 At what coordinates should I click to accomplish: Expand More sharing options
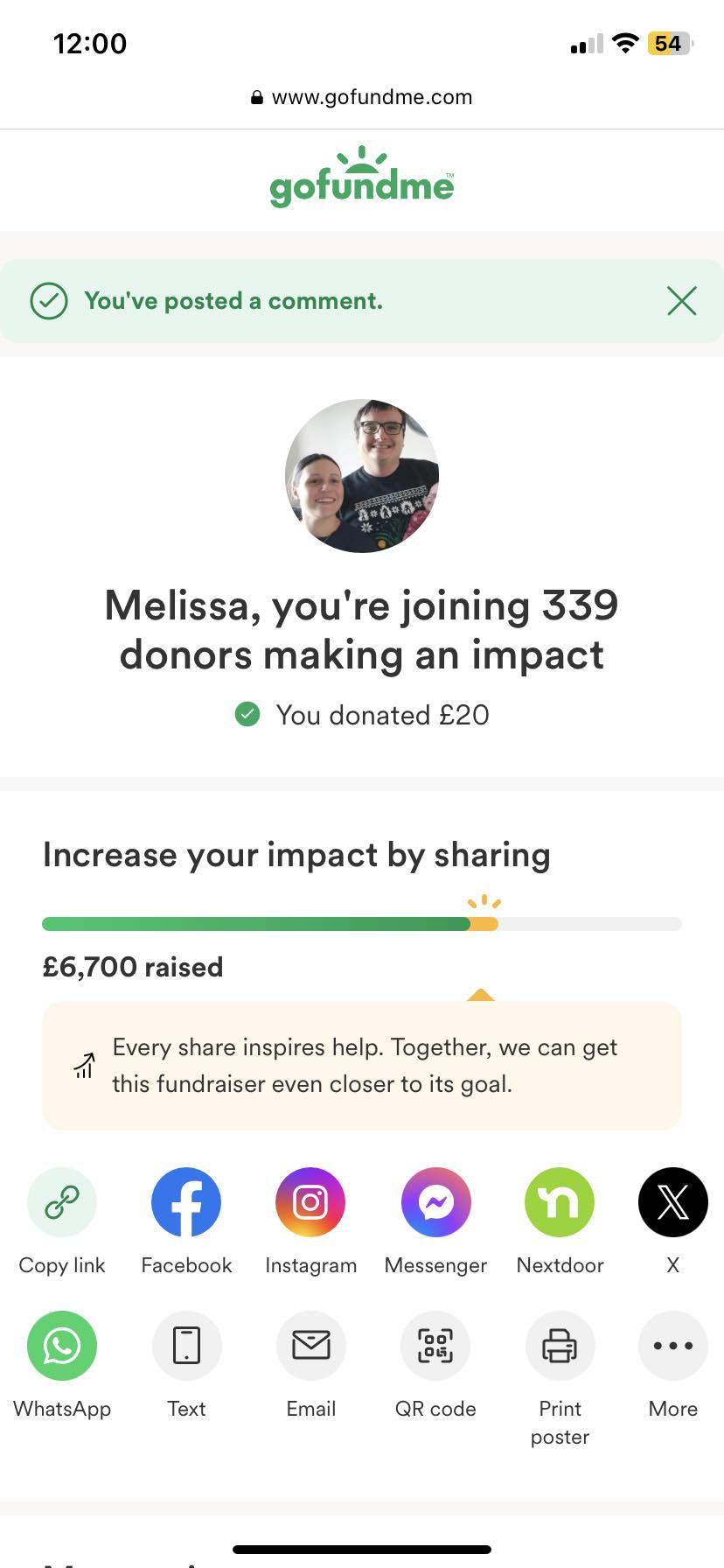click(x=672, y=1346)
